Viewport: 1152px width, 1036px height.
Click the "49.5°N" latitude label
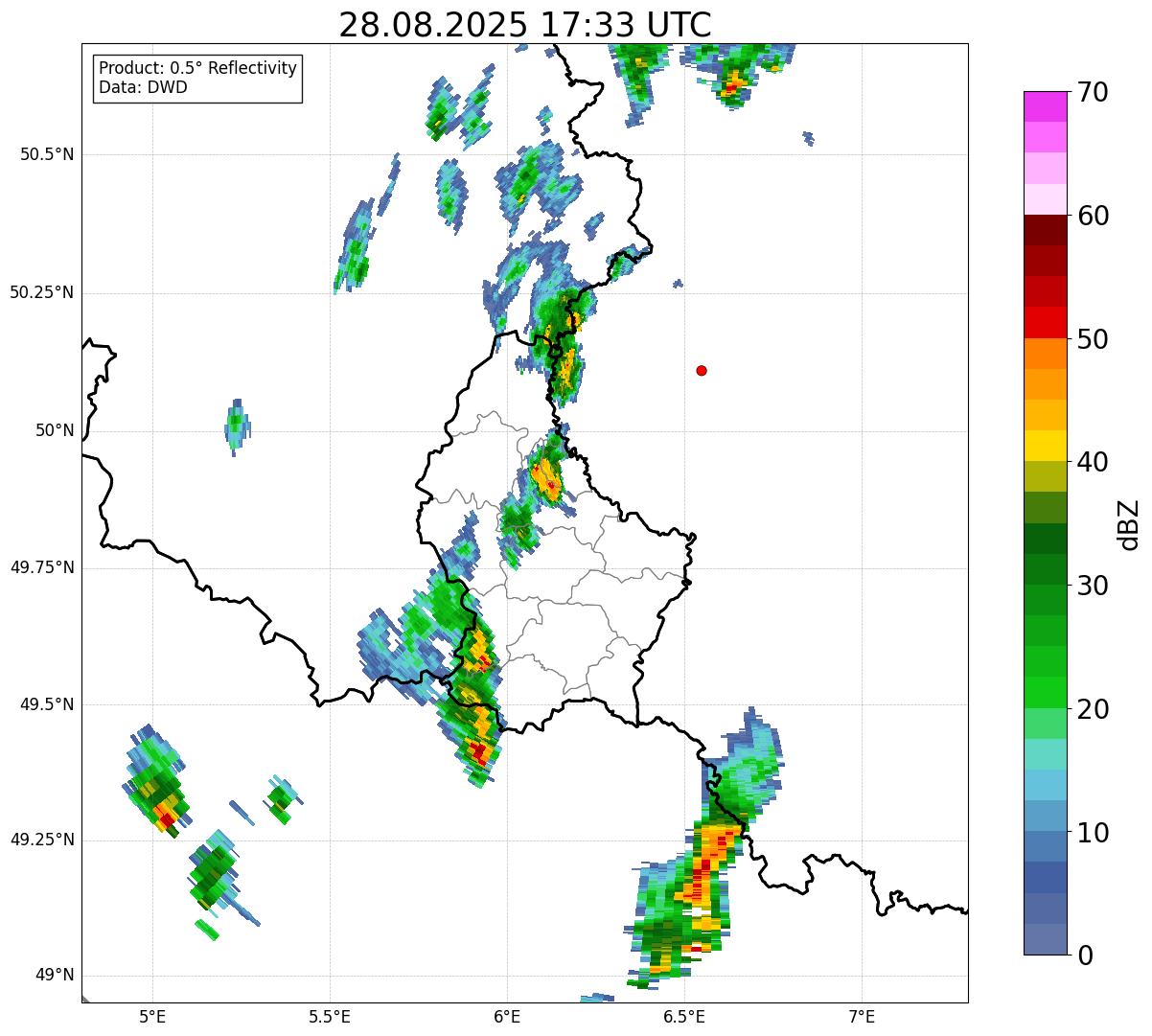[47, 704]
